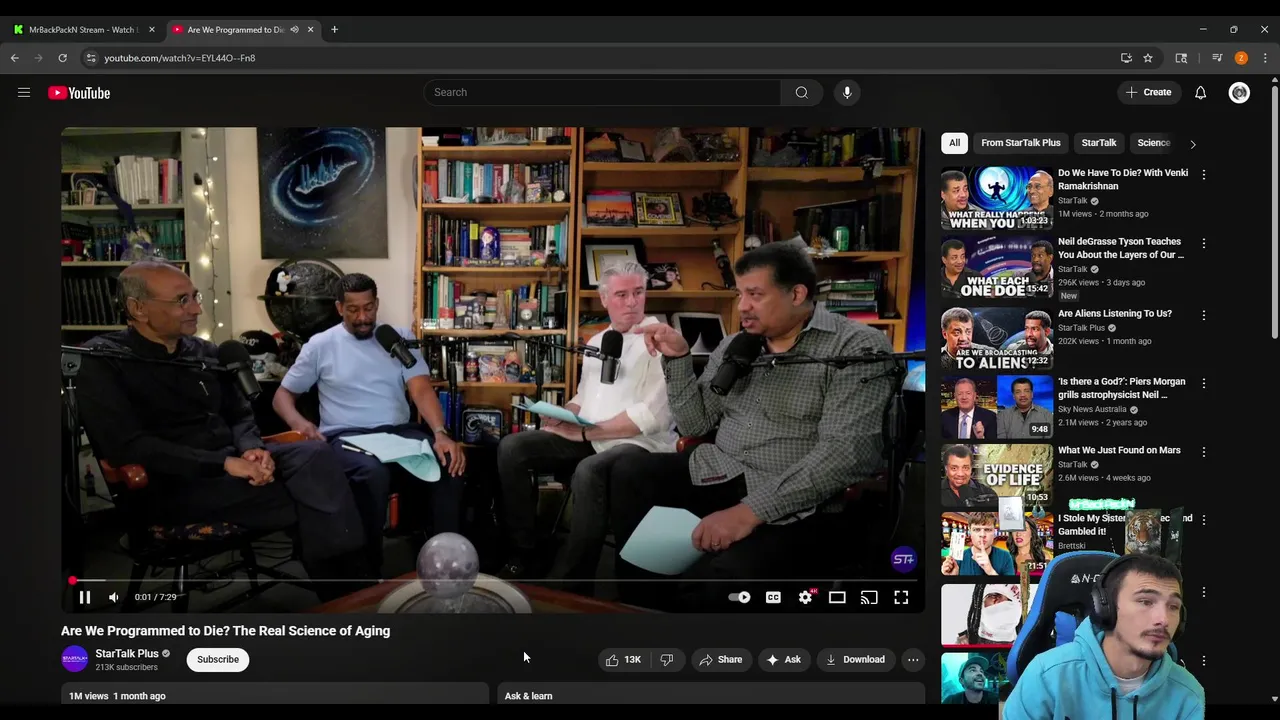Screen dimensions: 1280x720
Task: Switch to theater mode
Action: point(837,597)
